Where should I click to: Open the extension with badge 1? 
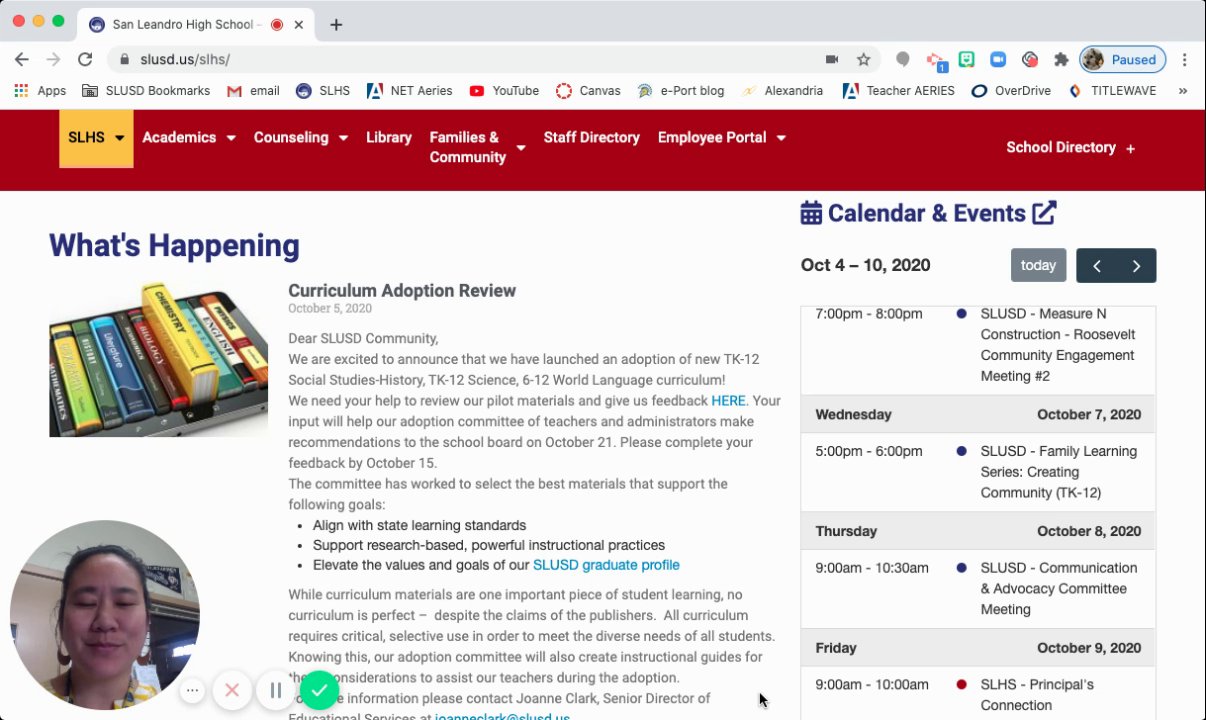[936, 61]
